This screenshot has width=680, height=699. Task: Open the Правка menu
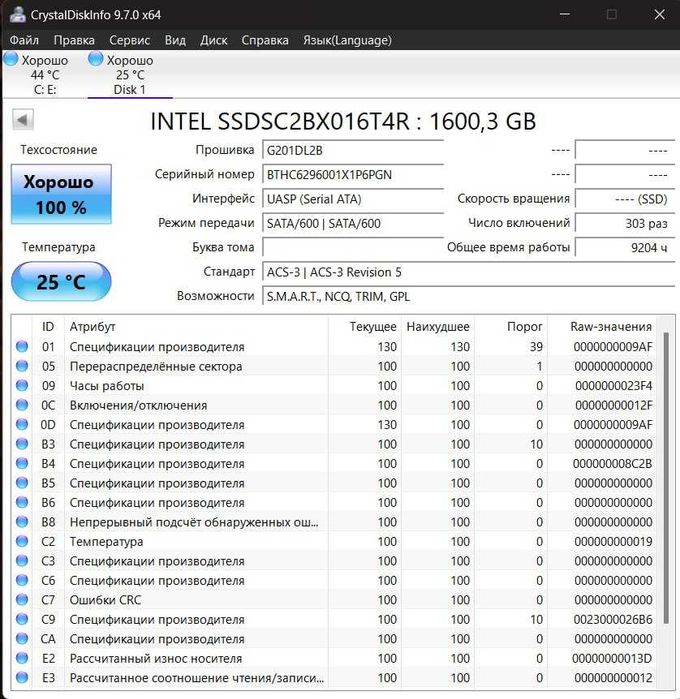pos(74,40)
